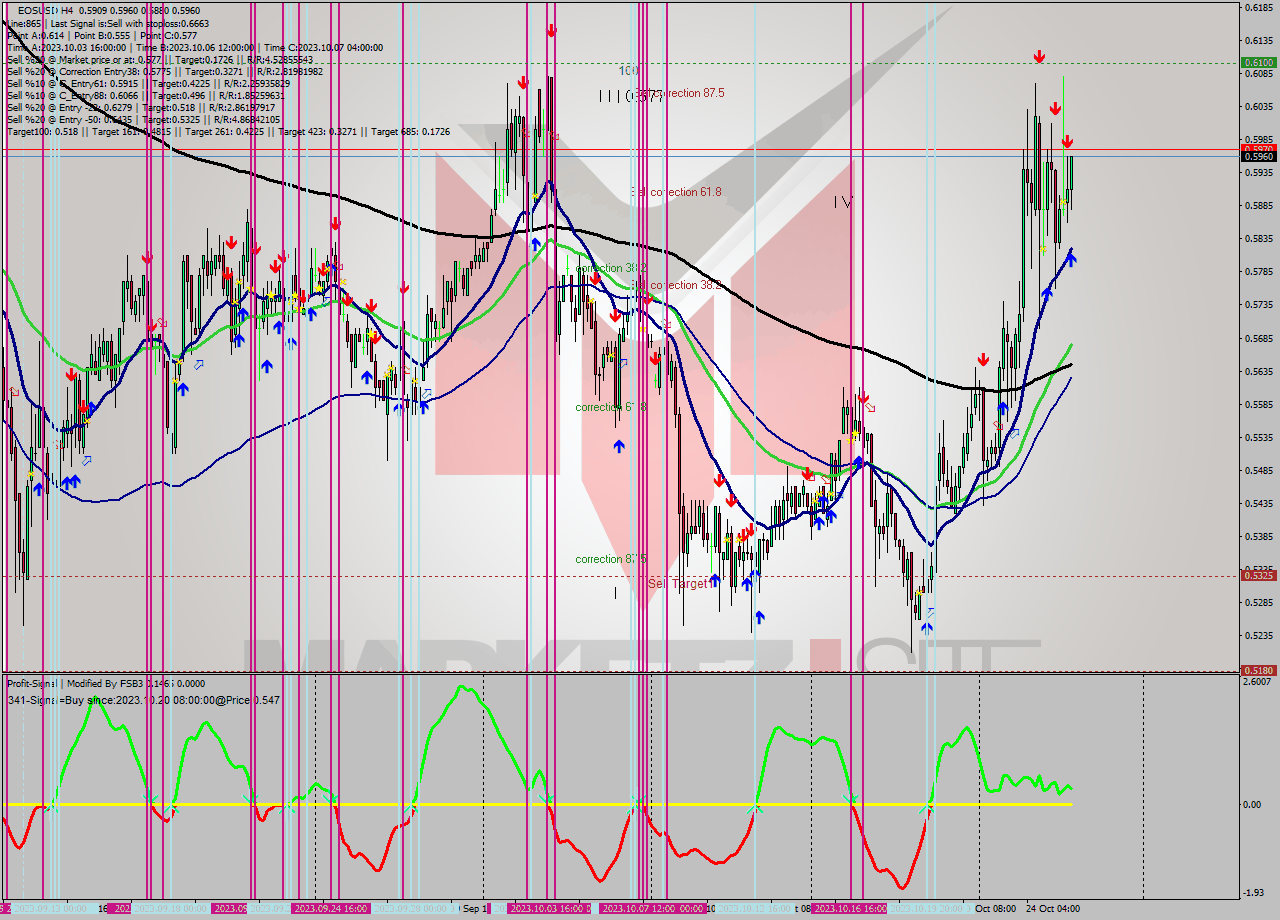Click a yellow smiley trade marker near the recent rally
Viewport: 1280px width, 920px height.
[x=1062, y=200]
